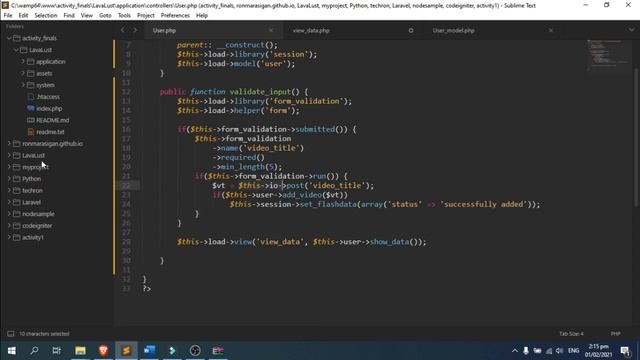The height and width of the screenshot is (360, 640).
Task: Open the Project menu
Action: (x=146, y=16)
